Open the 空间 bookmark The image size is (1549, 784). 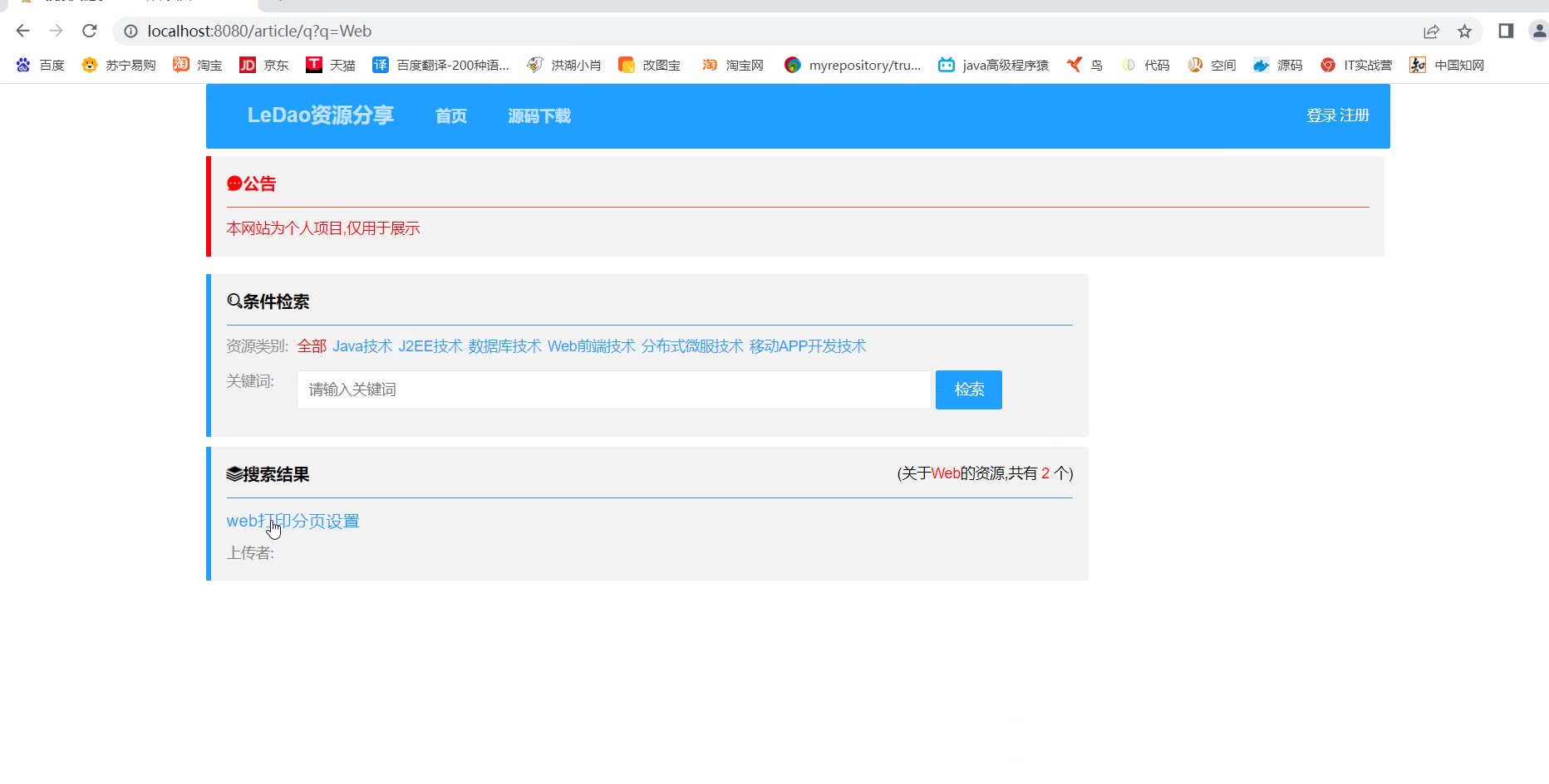tap(1212, 65)
